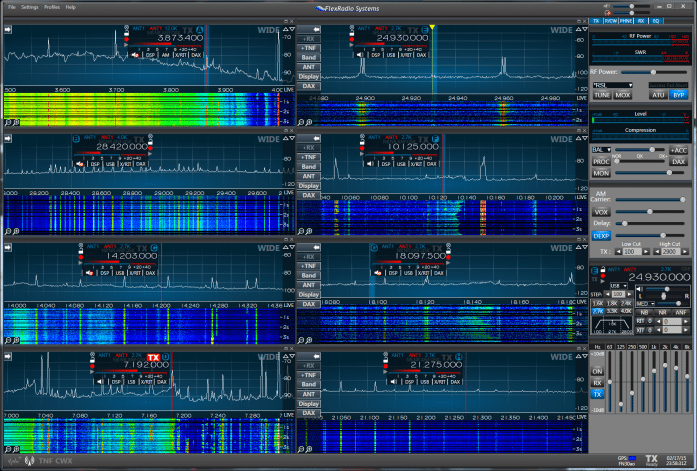This screenshot has height=471, width=697.
Task: Click record dot on the 24.930.000 panadapter slice
Action: [x=352, y=39]
